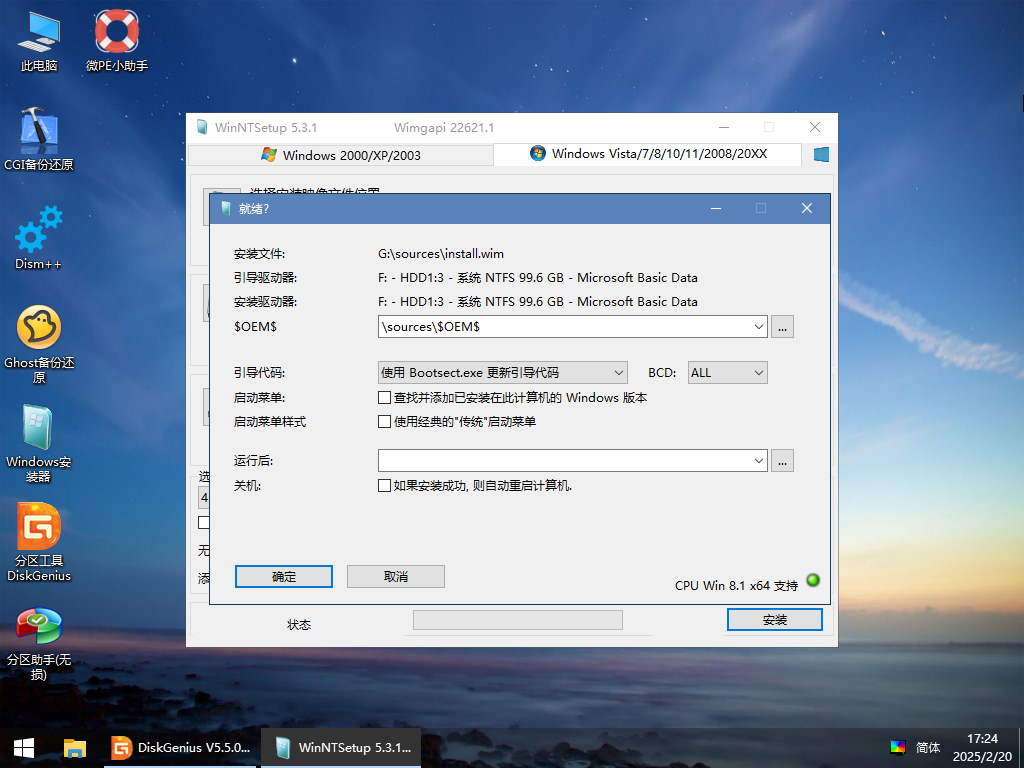Viewport: 1024px width, 768px height.
Task: Browse for $OEM$ folder with ... button
Action: [782, 327]
